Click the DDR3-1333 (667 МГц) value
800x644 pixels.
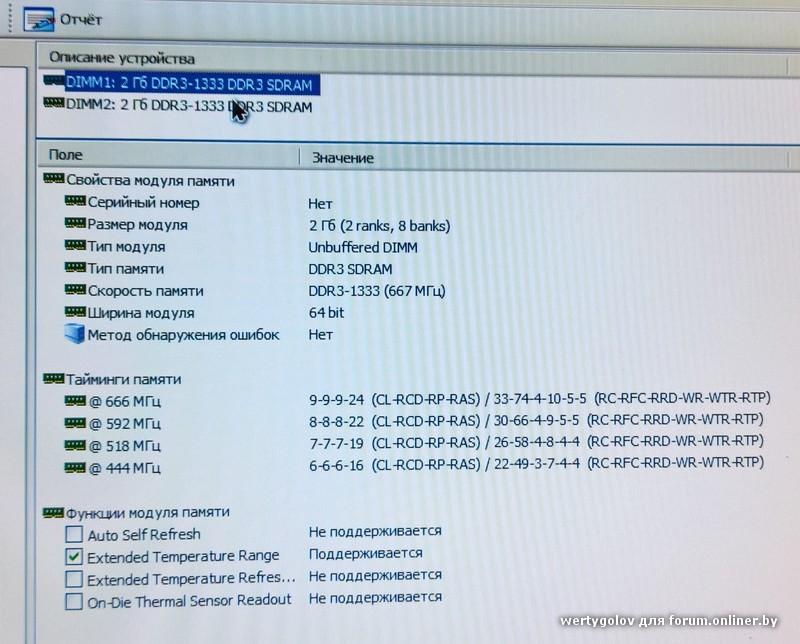pyautogui.click(x=377, y=291)
